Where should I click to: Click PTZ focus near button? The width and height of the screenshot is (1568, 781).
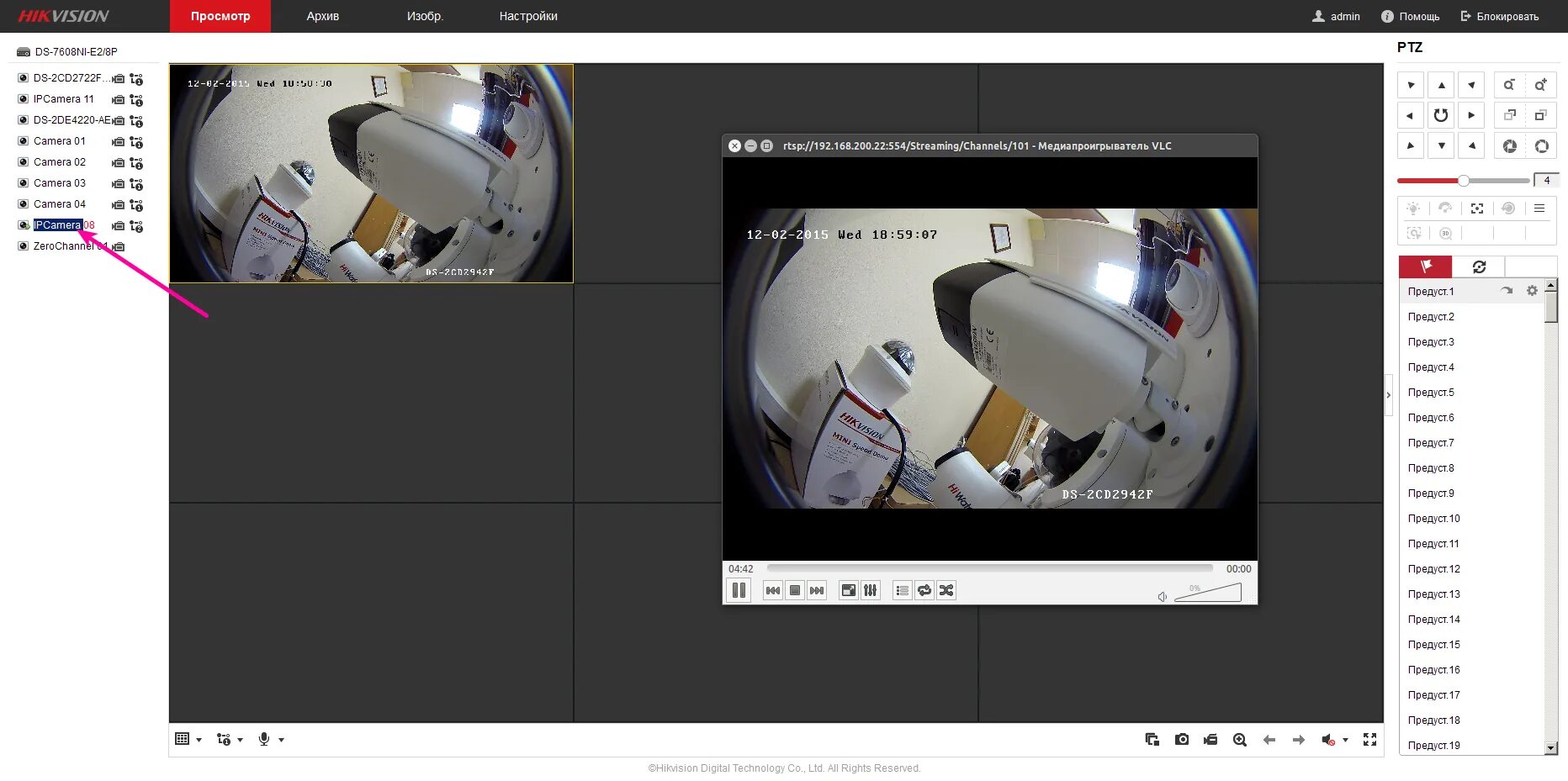[1509, 115]
